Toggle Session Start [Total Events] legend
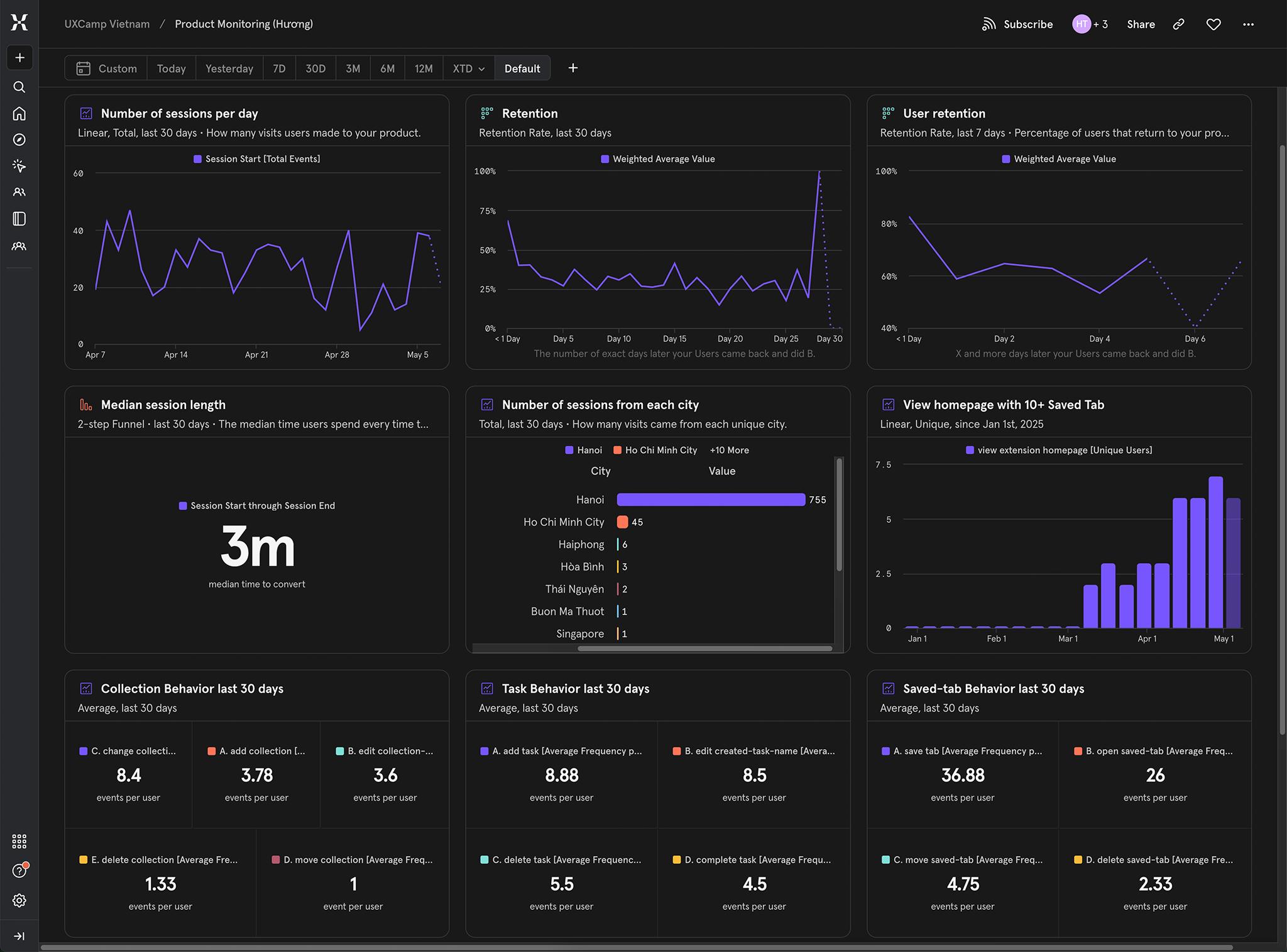1287x952 pixels. click(257, 159)
